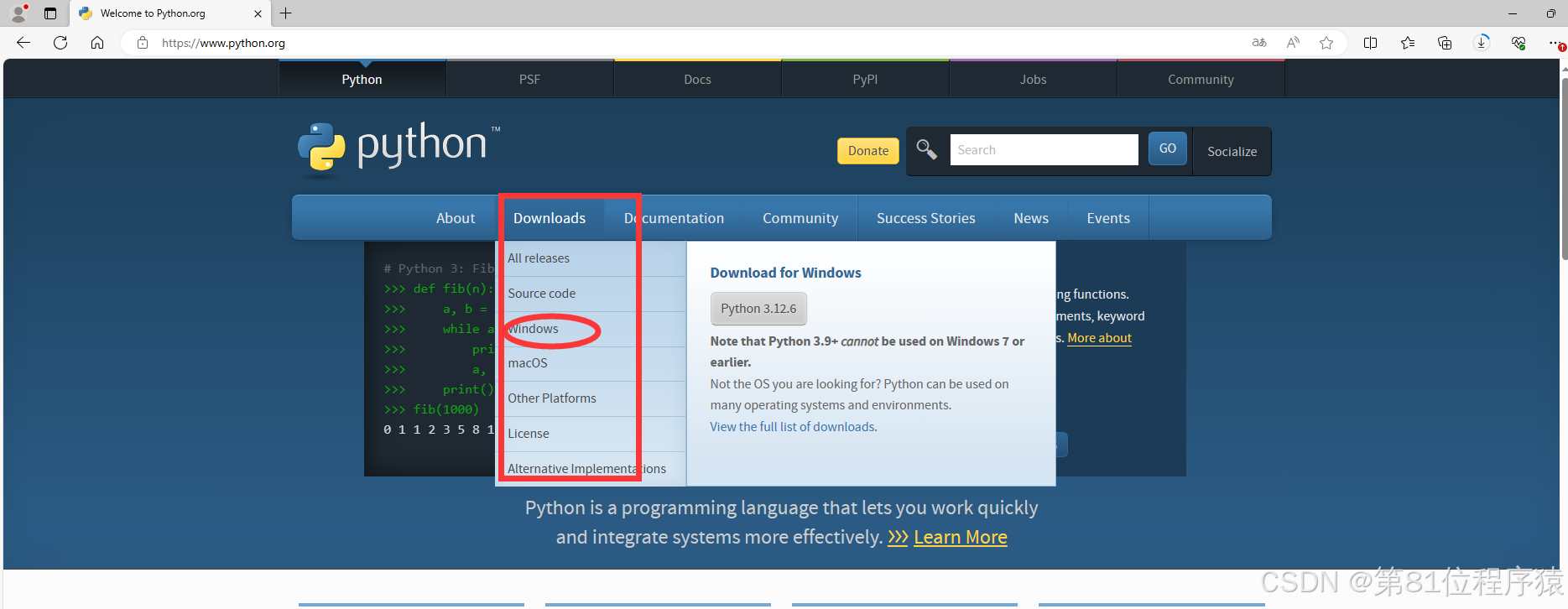
Task: Open the Downloads navigation menu
Action: 550,218
